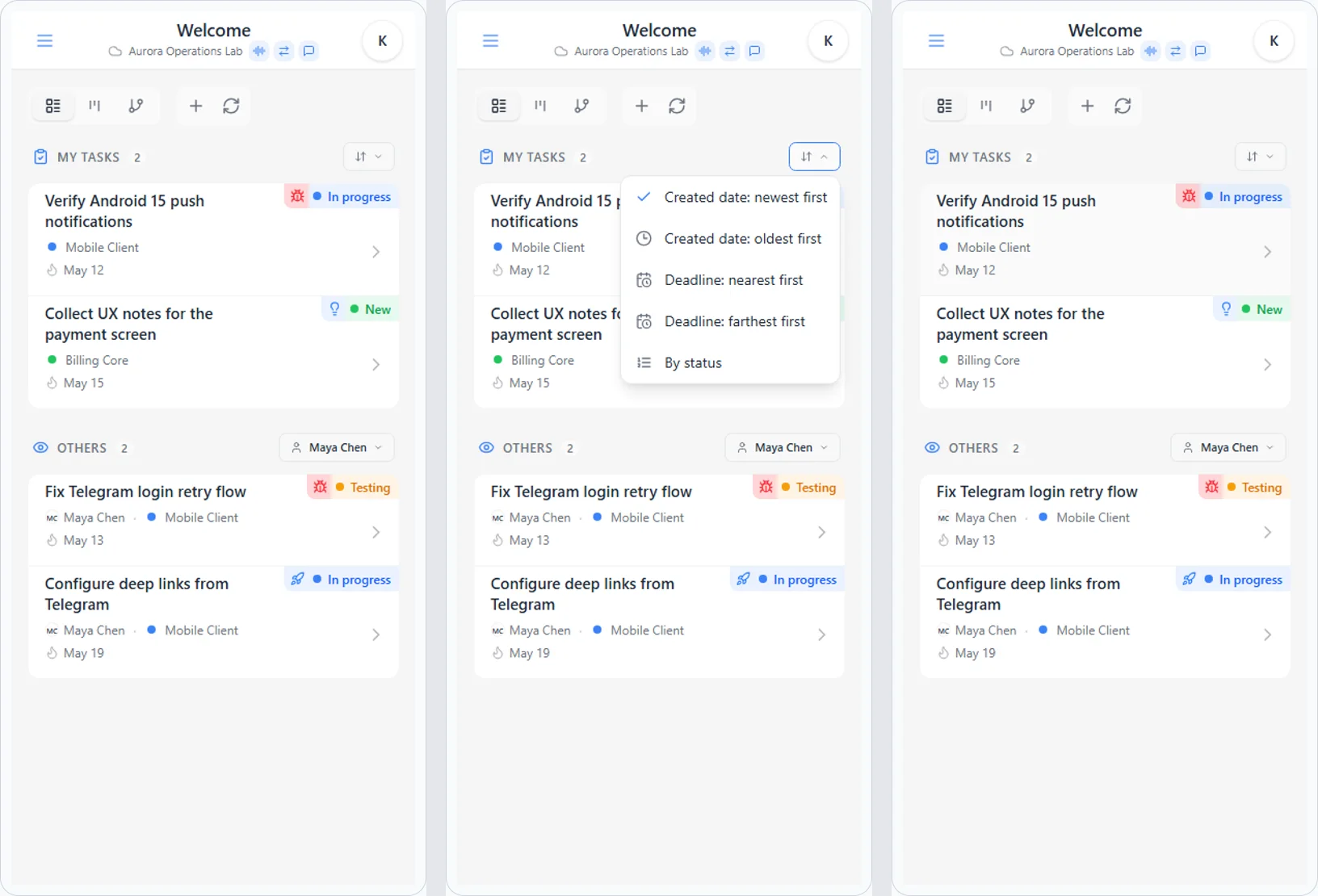Expand Fix Telegram login chevron, middle screen
The width and height of the screenshot is (1318, 896).
pyautogui.click(x=822, y=532)
